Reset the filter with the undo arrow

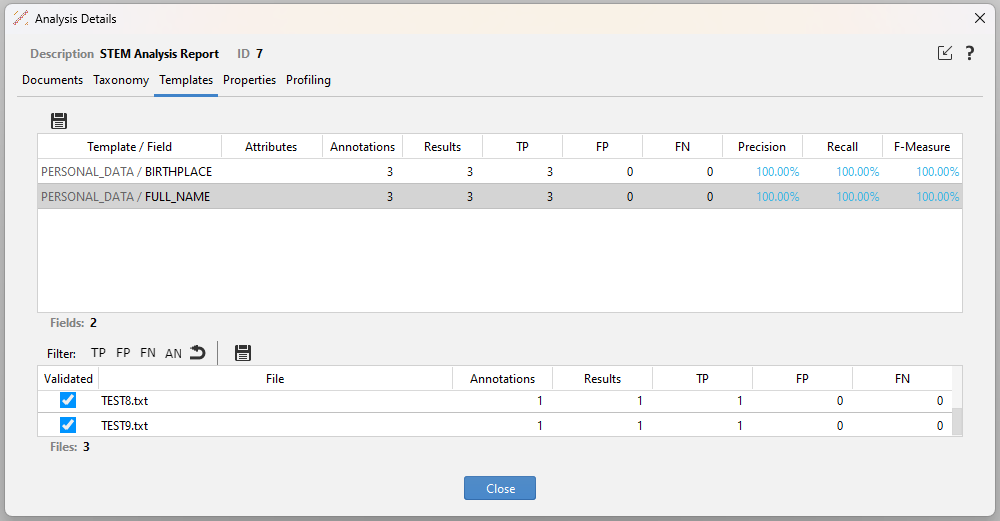click(198, 352)
